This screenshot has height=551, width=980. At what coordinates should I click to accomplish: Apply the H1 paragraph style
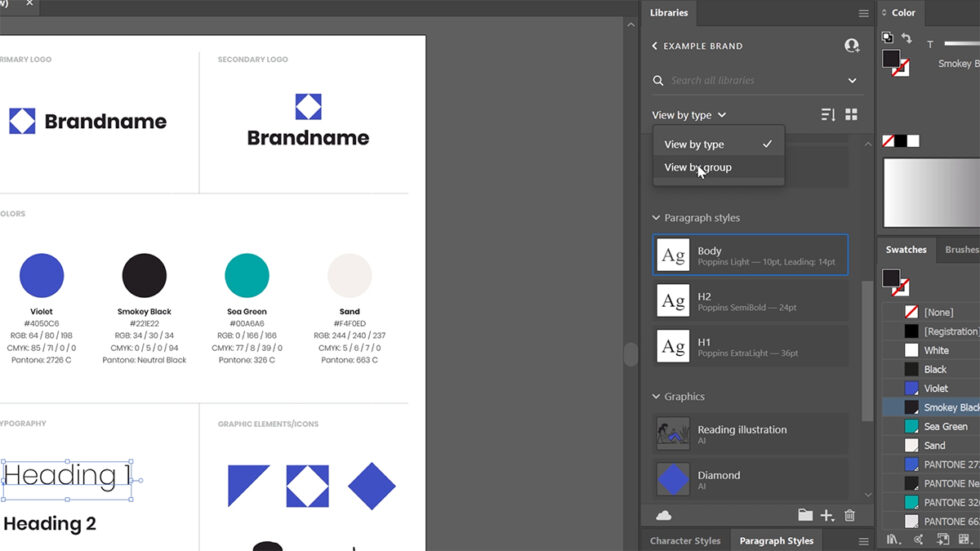pyautogui.click(x=750, y=346)
